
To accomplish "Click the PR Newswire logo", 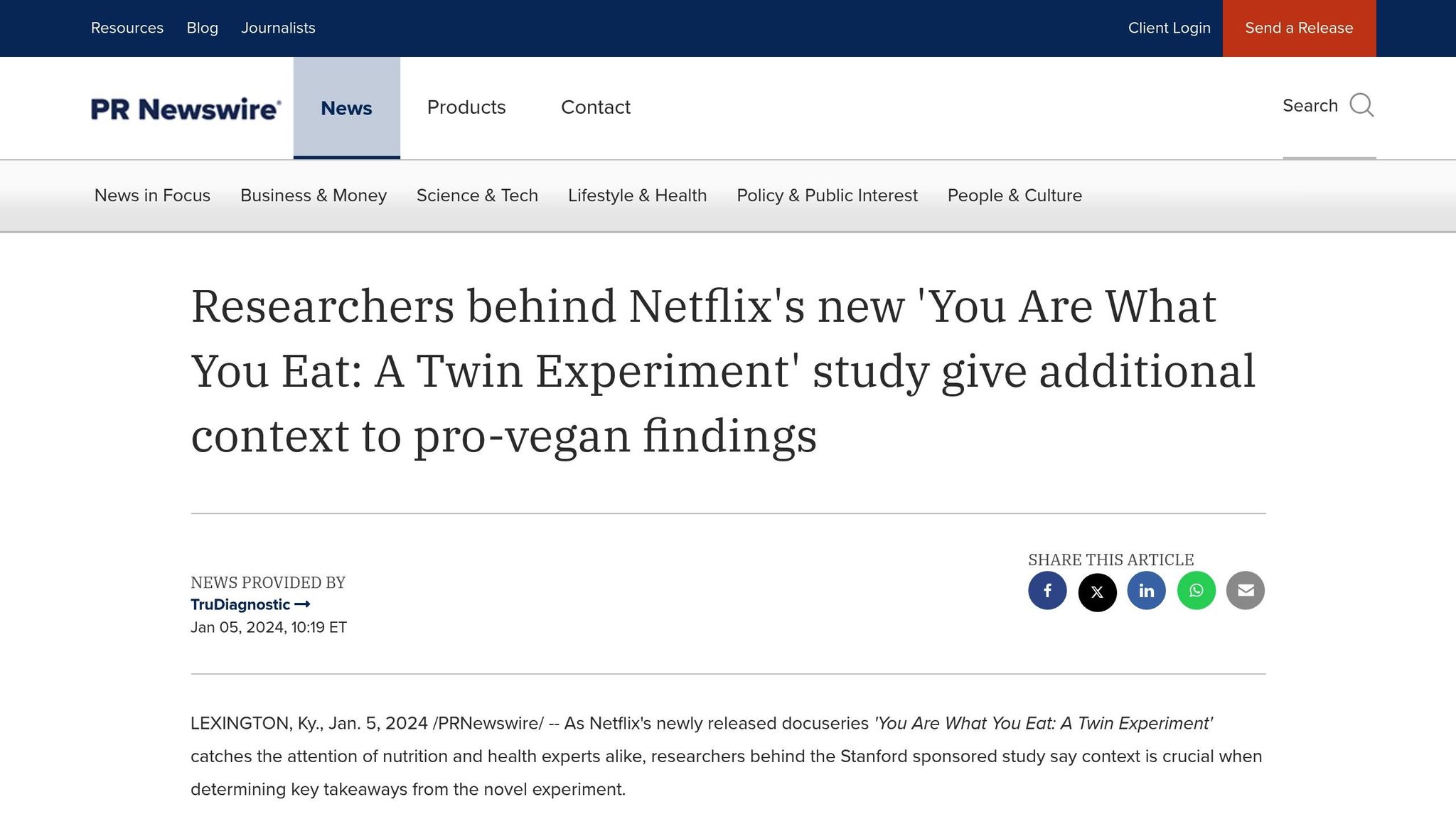I will tap(186, 109).
